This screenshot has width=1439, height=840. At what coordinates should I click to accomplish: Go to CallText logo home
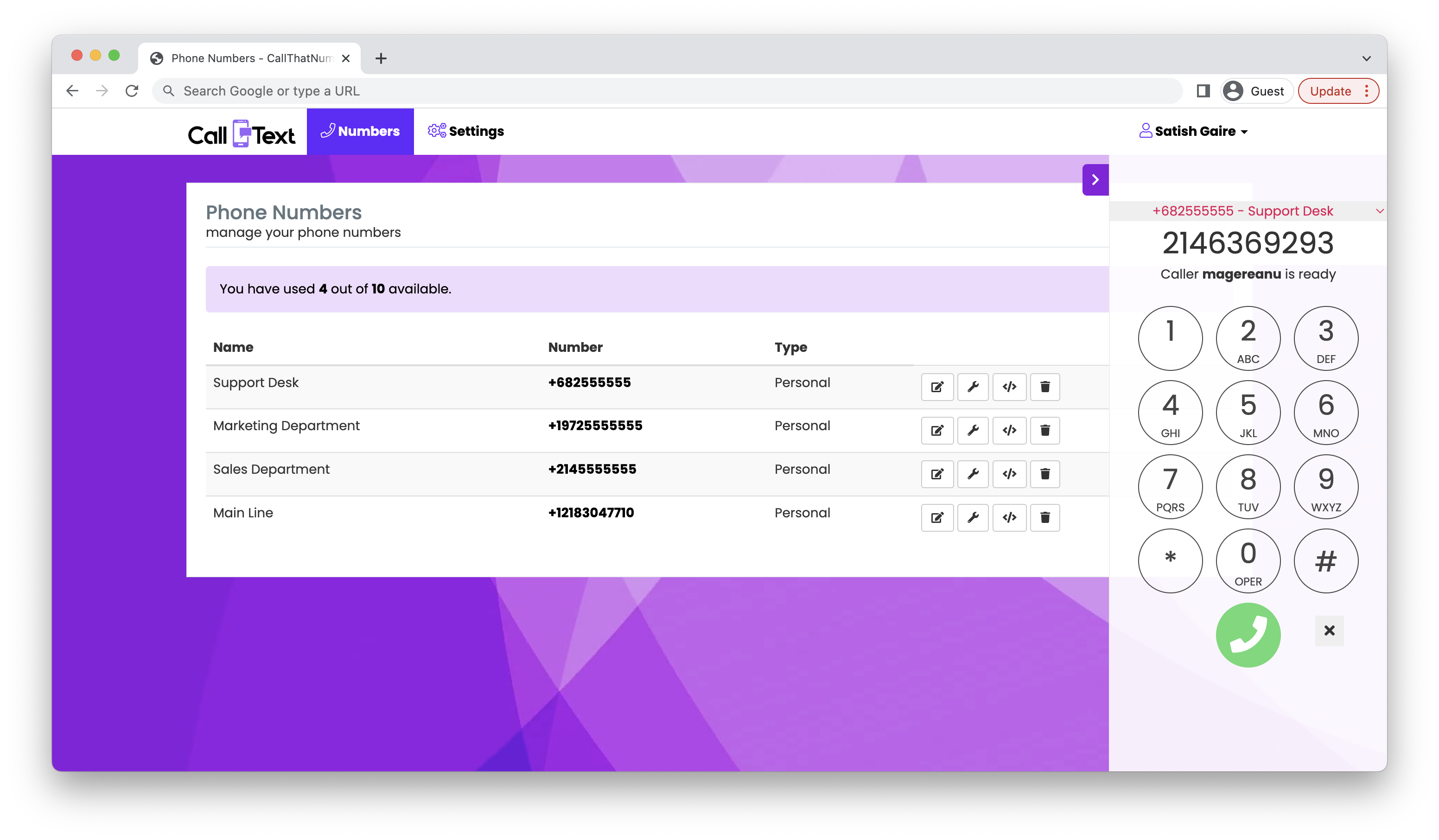click(242, 134)
